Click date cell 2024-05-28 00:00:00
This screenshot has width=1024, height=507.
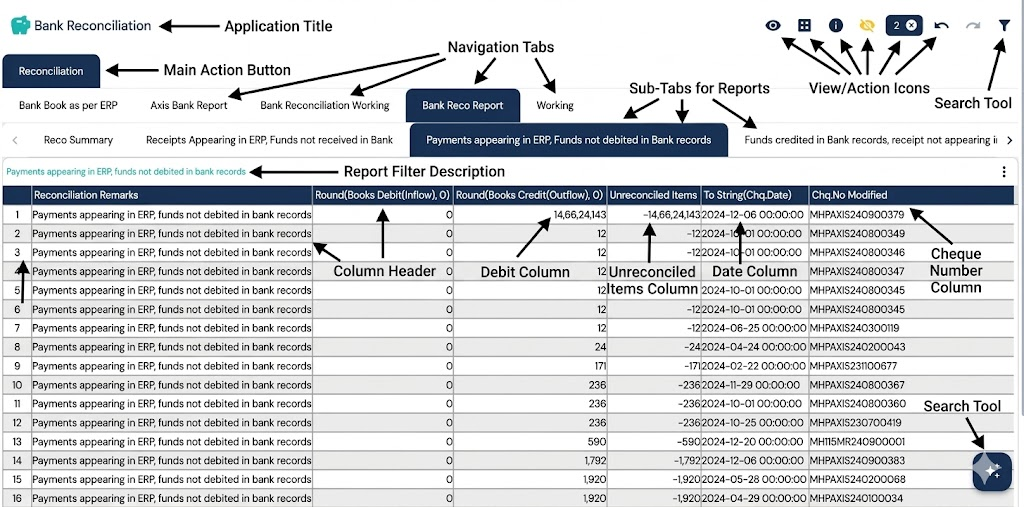coord(754,480)
